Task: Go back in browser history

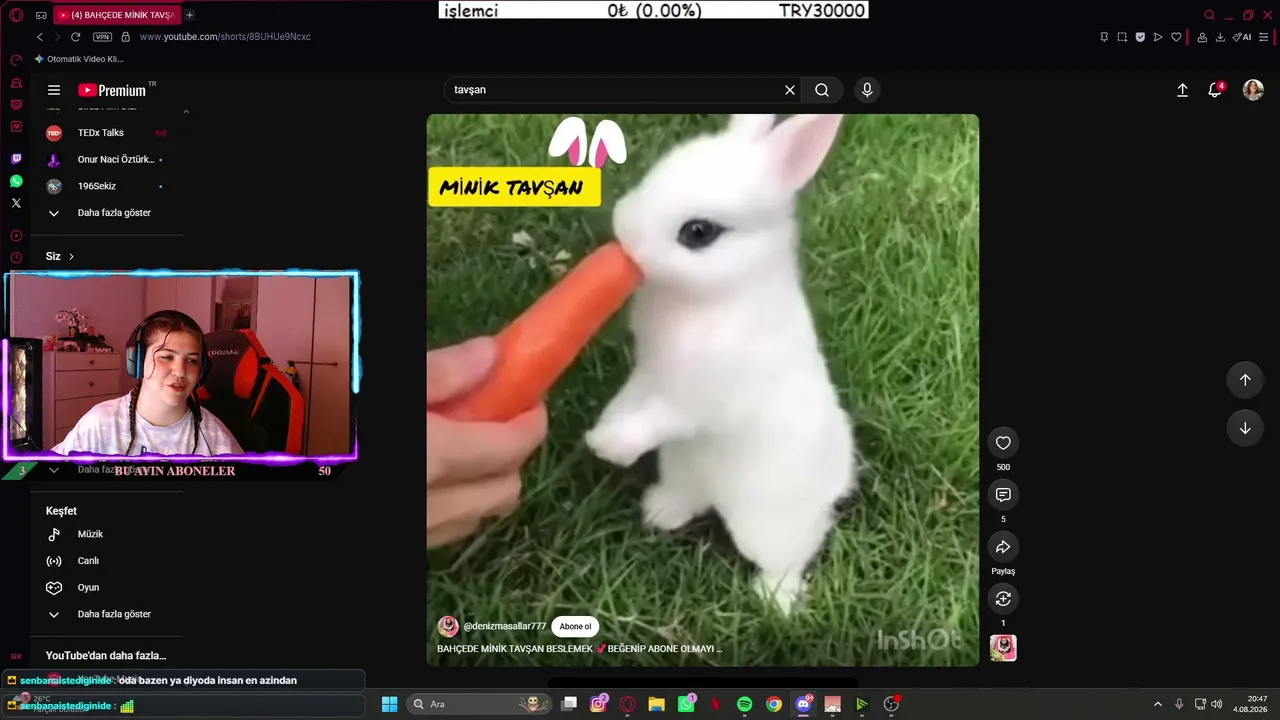Action: (40, 37)
